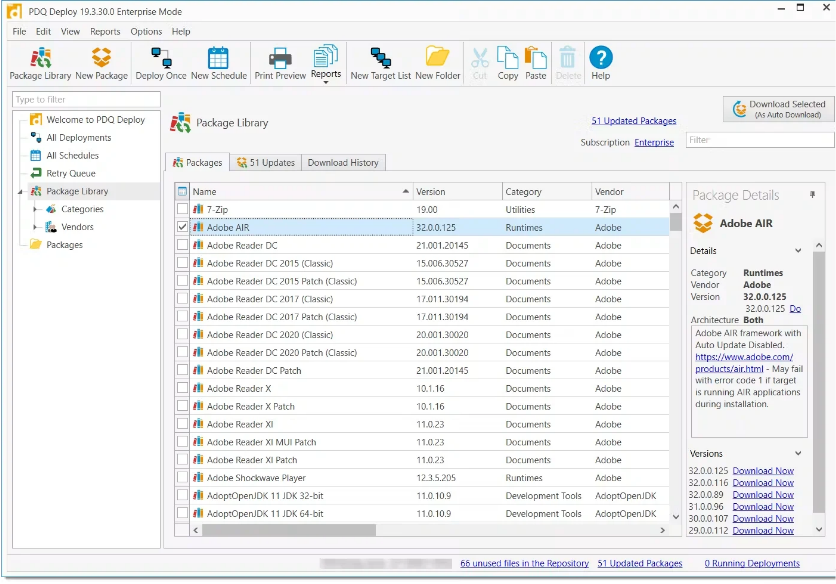The height and width of the screenshot is (584, 836).
Task: Click 0 Running Deployments status link
Action: pyautogui.click(x=752, y=563)
